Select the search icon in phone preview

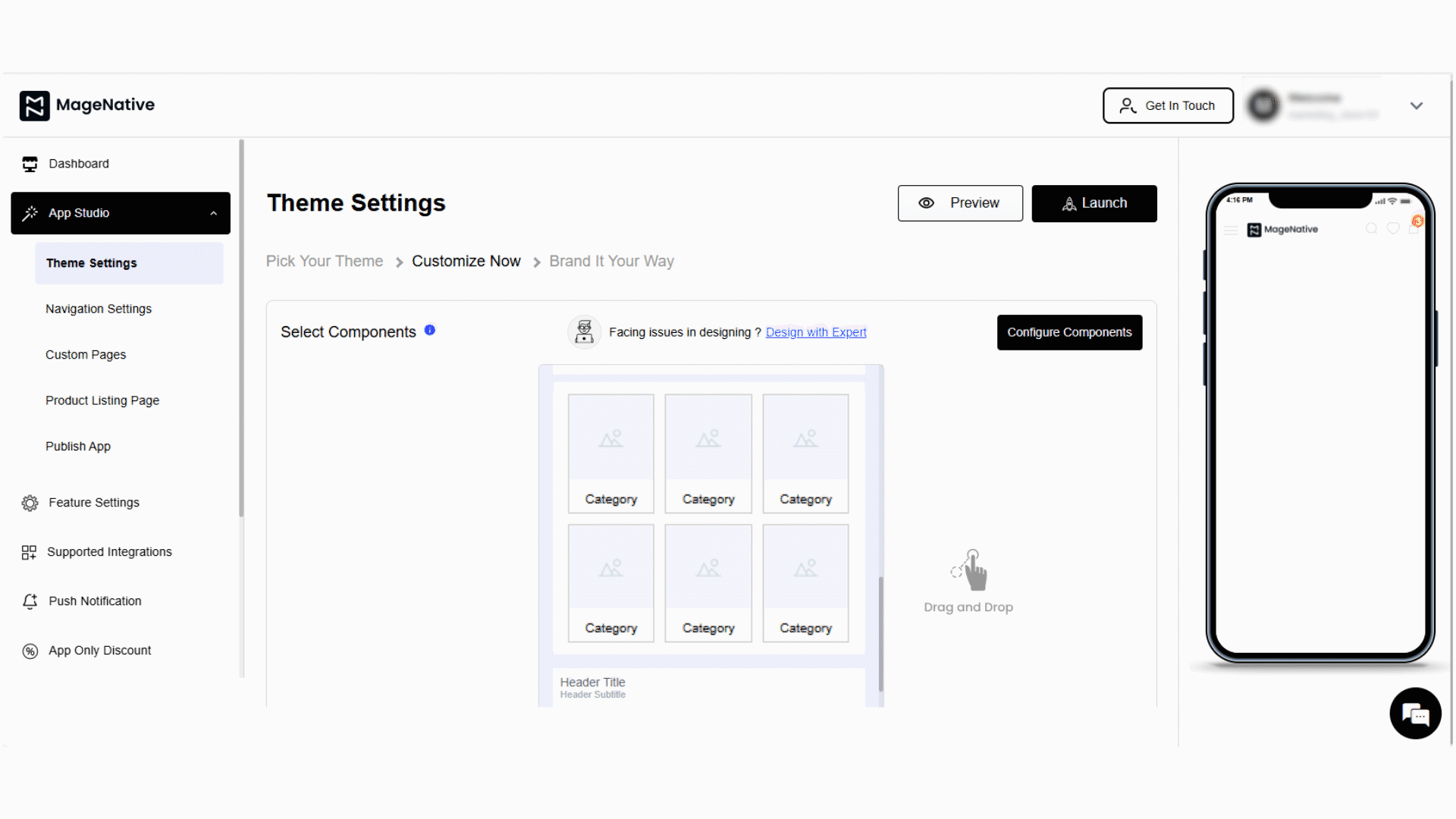pyautogui.click(x=1372, y=229)
